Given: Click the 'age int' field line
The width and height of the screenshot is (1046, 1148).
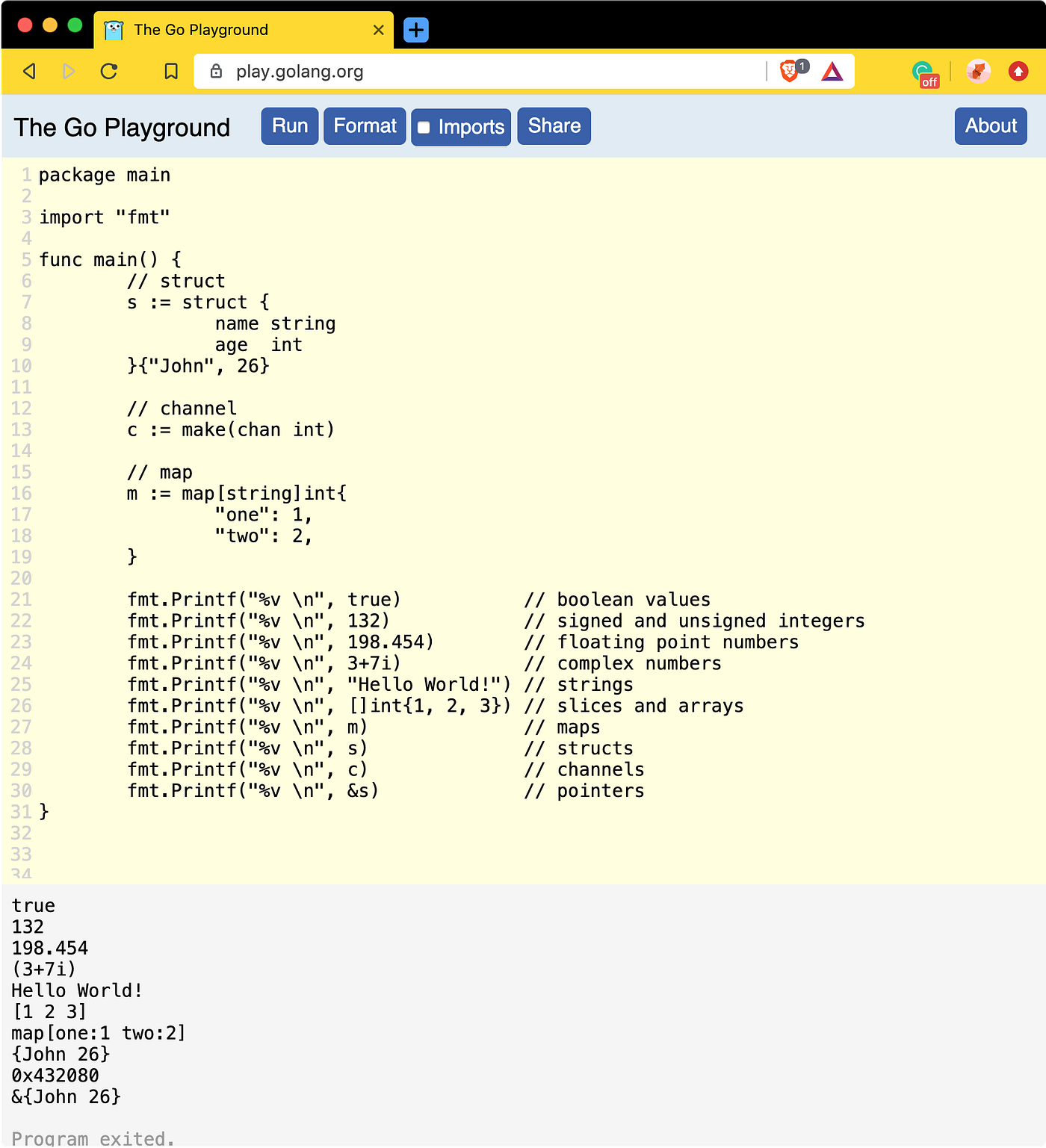Looking at the screenshot, I should pos(259,345).
